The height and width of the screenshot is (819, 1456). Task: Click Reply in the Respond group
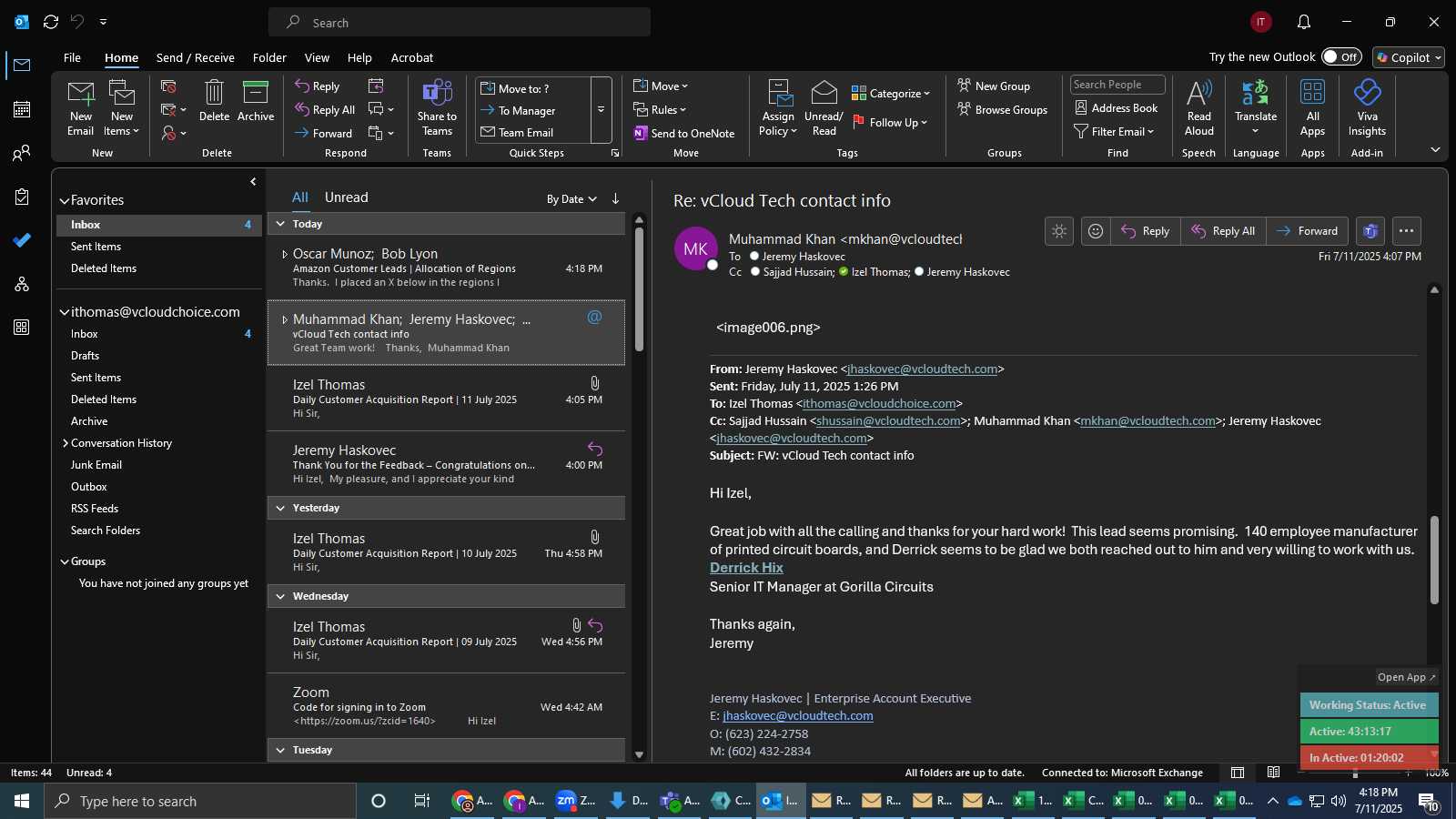pos(317,86)
